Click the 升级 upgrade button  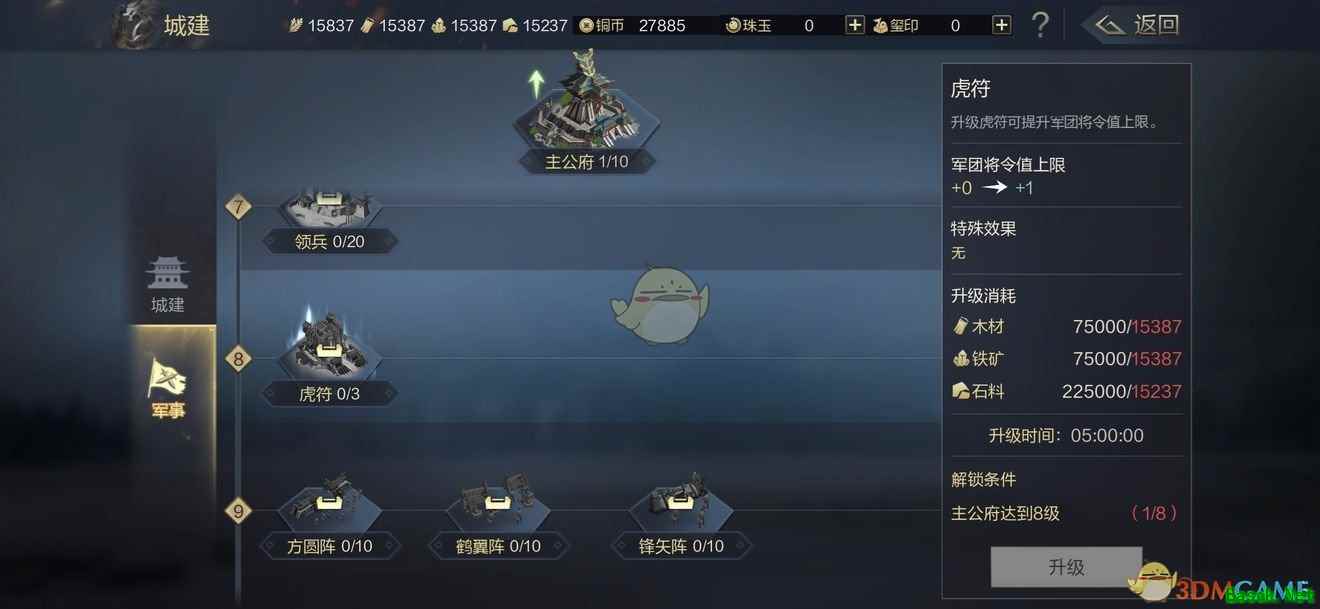pyautogui.click(x=1066, y=567)
